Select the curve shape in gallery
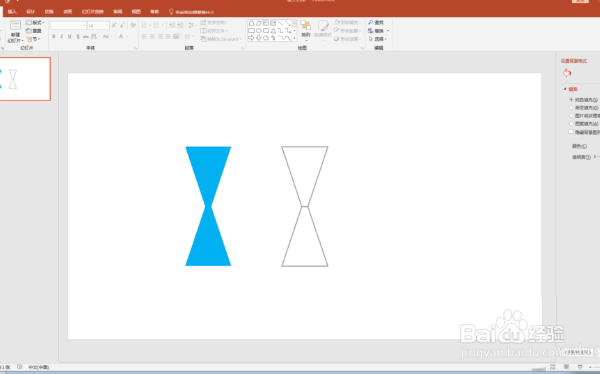This screenshot has width=600, height=374. pyautogui.click(x=280, y=38)
